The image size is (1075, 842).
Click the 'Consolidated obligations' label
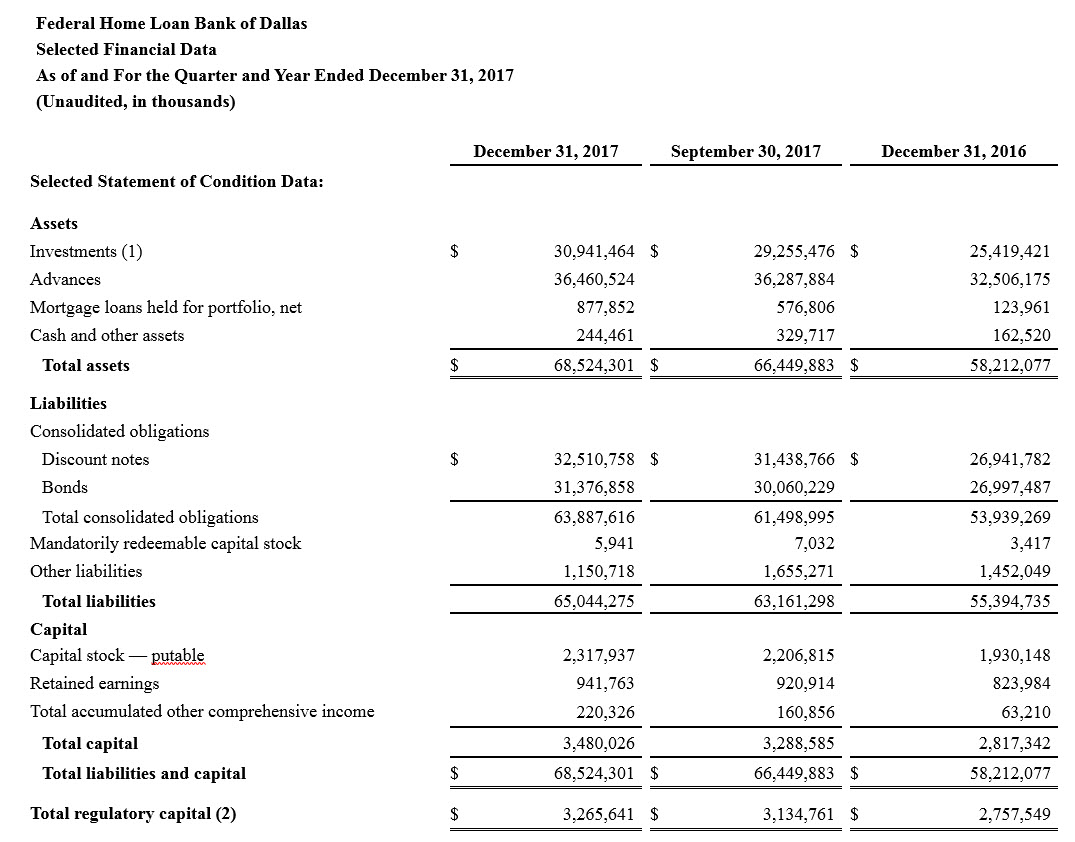(119, 432)
